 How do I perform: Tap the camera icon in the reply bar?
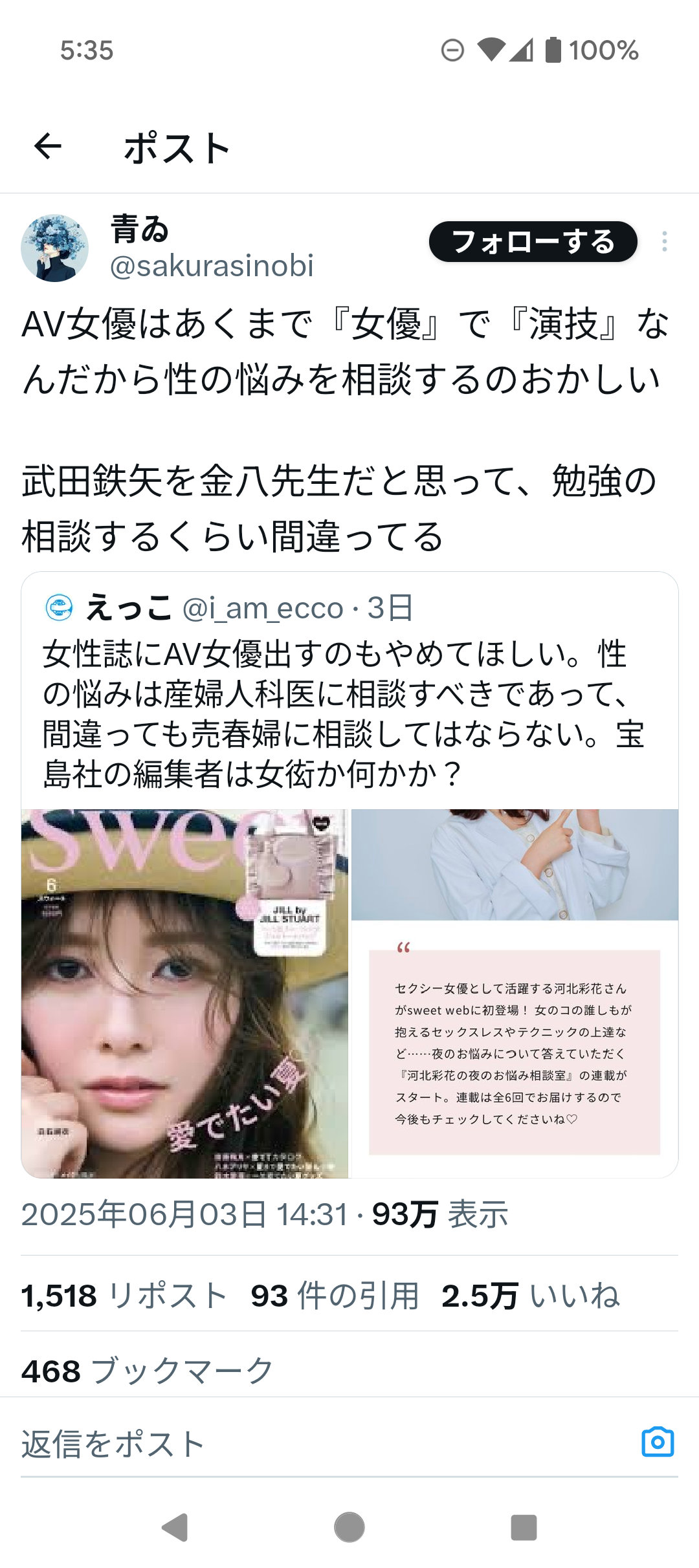pos(658,1442)
